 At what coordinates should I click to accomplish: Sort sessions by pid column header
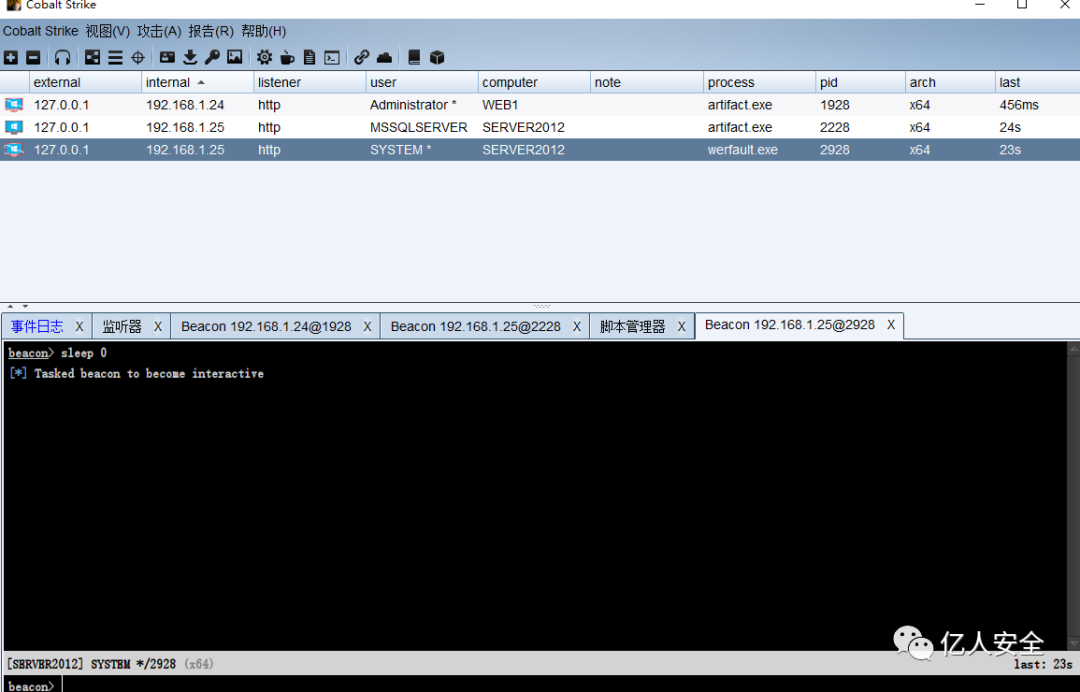point(860,83)
